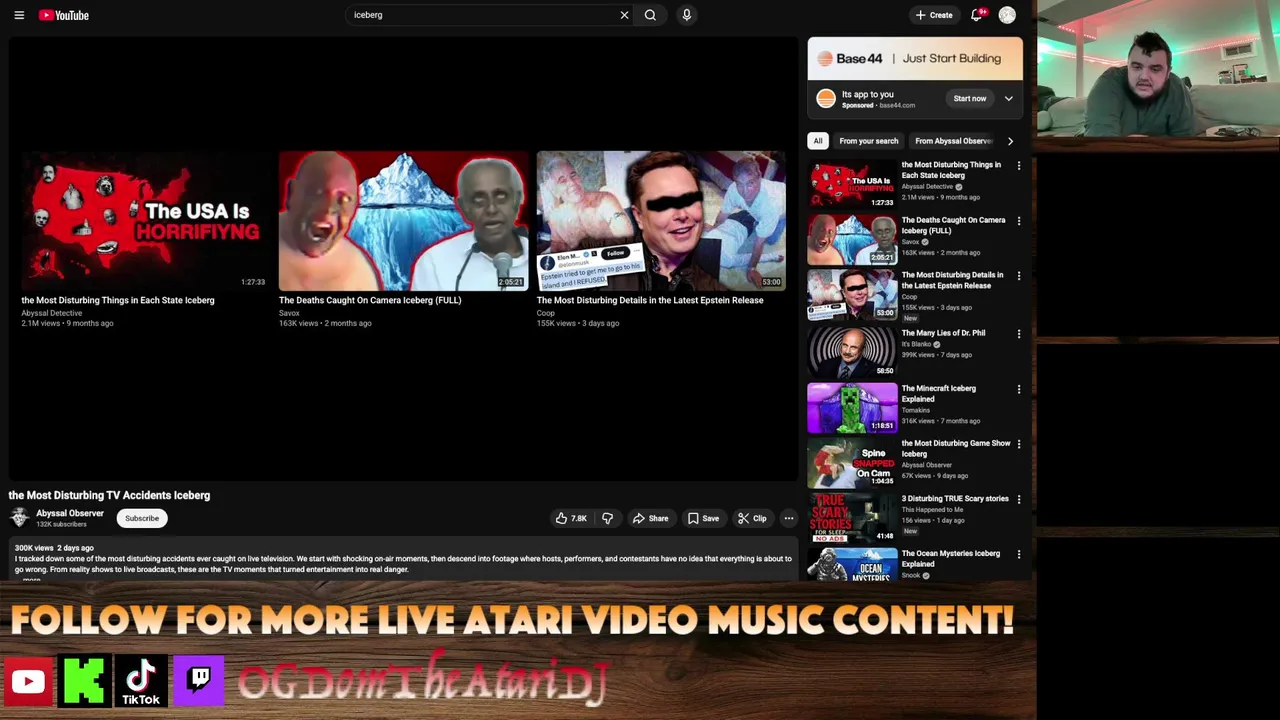The width and height of the screenshot is (1280, 720).
Task: Open the YouTube hamburger guide menu
Action: coord(19,15)
